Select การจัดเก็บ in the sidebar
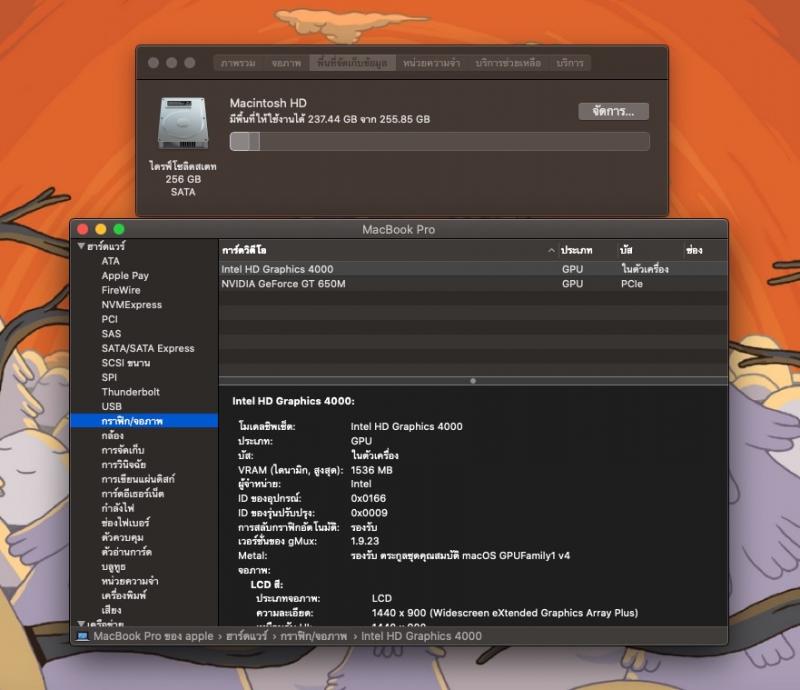 click(123, 450)
